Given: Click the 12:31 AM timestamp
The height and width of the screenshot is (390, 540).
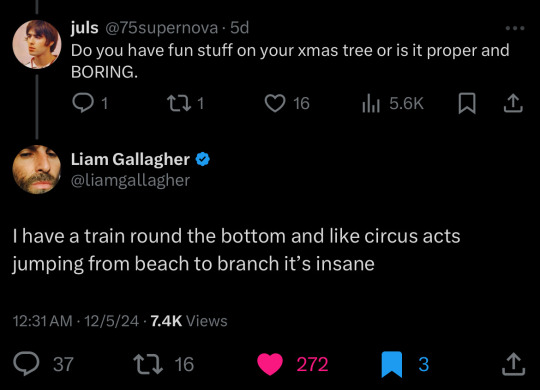Looking at the screenshot, I should [43, 321].
